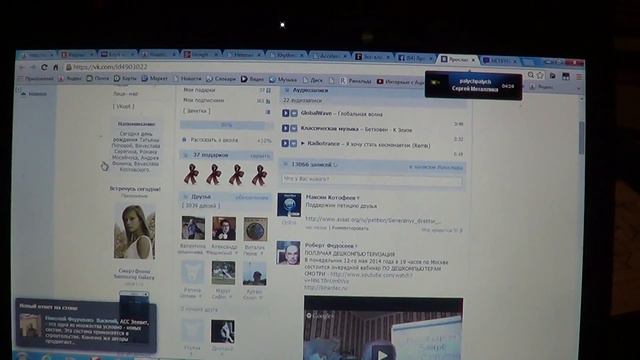The image size is (640, 360).
Task: Click the profile completion progress bar
Action: 226,125
